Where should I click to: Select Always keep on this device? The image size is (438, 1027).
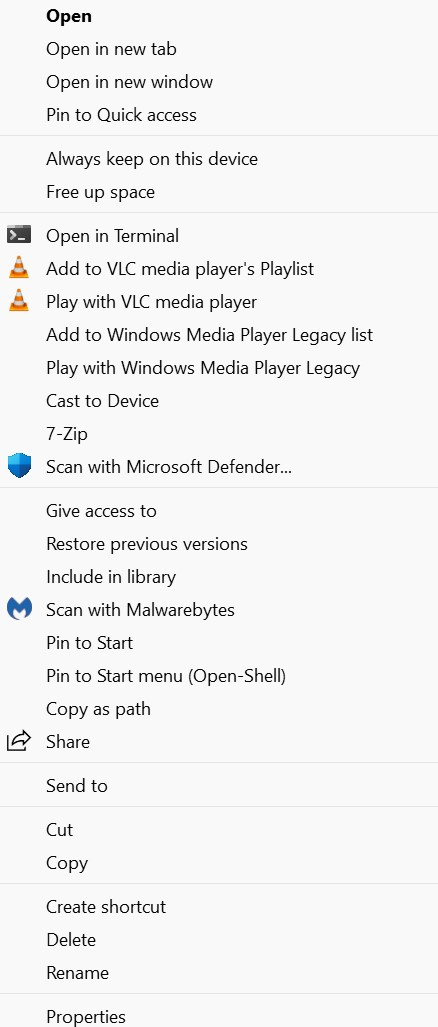[x=219, y=159]
